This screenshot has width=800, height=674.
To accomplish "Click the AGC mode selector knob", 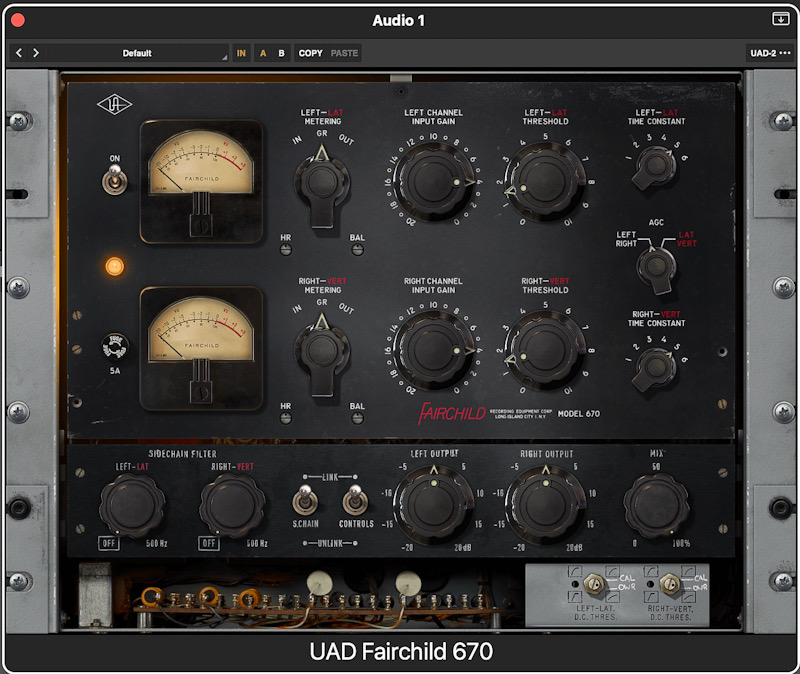I will tap(656, 268).
